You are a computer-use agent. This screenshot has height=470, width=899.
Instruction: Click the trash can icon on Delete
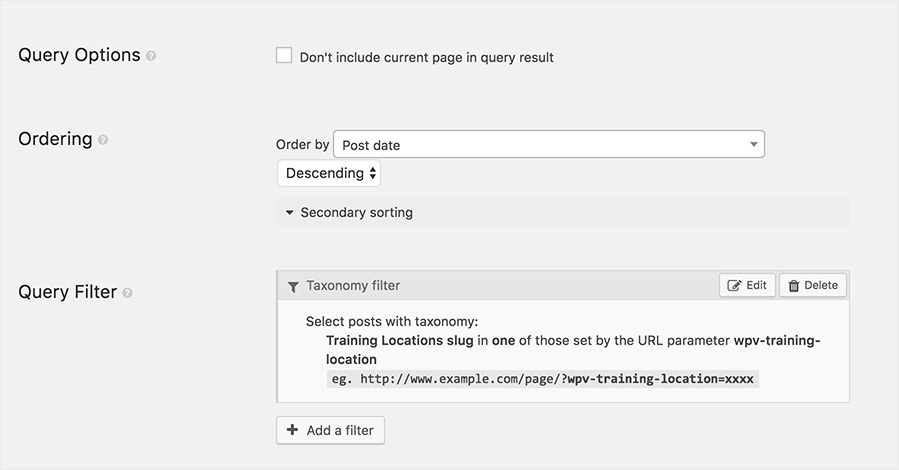(x=794, y=285)
